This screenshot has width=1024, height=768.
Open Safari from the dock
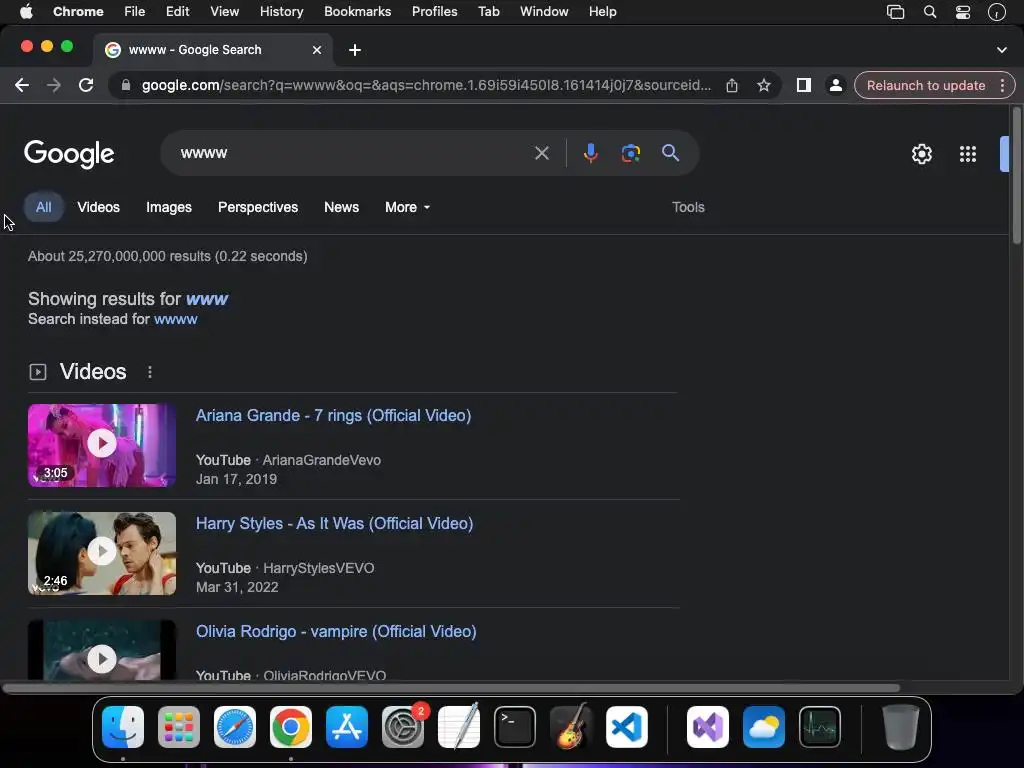(x=235, y=727)
